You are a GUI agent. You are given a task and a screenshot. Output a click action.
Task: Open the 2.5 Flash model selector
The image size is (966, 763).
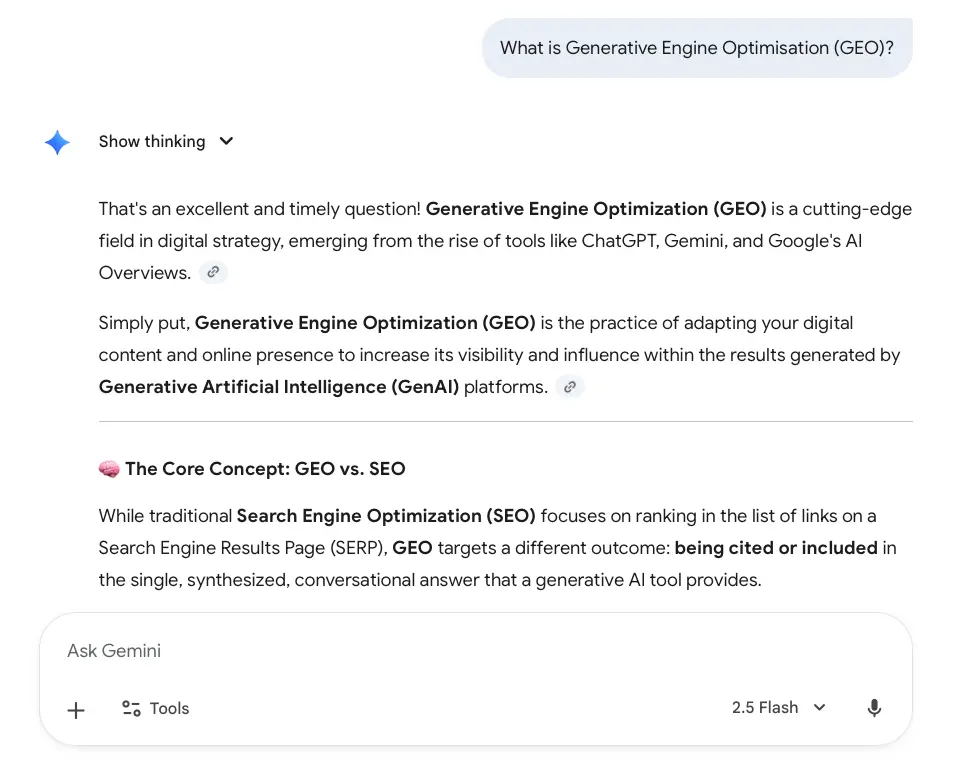coord(780,708)
